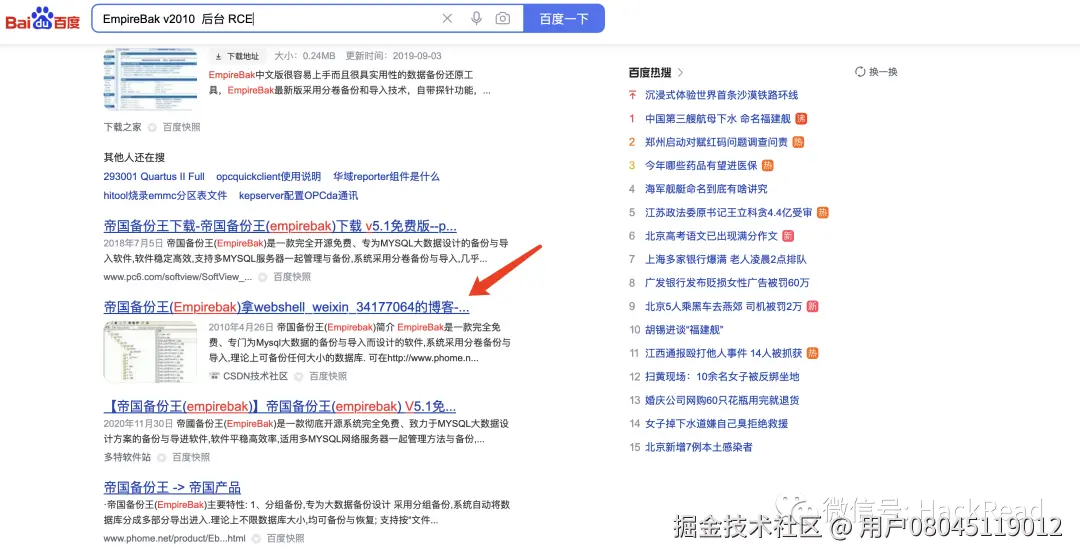Open result 【帝国备份王(empirebak)】V5.1免
The height and width of the screenshot is (558, 1080).
(280, 406)
